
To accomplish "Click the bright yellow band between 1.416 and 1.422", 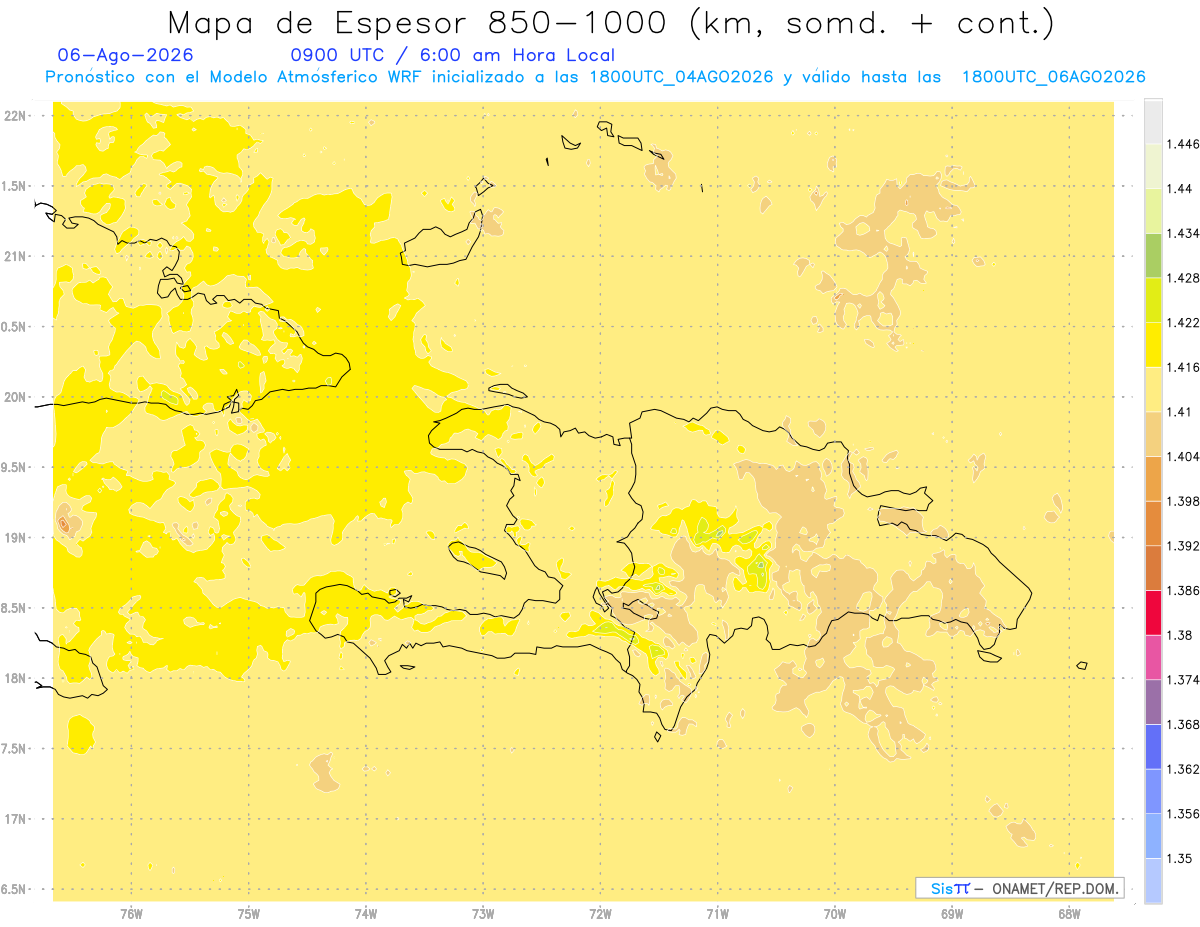I will (1153, 345).
